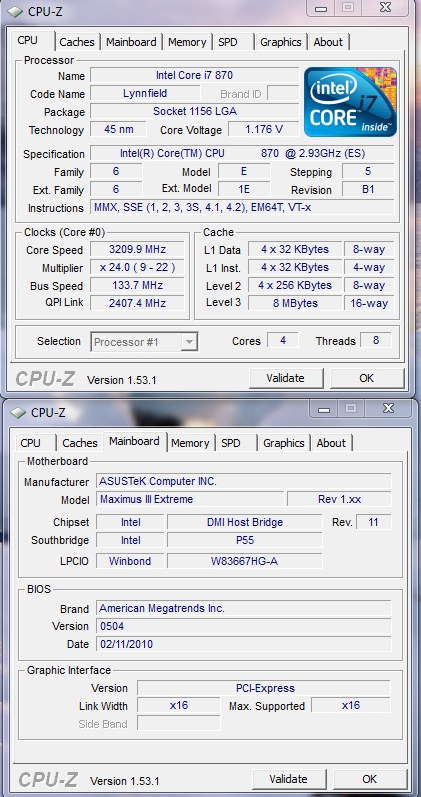Click the empty Side Band field
This screenshot has width=421, height=797.
(x=179, y=723)
